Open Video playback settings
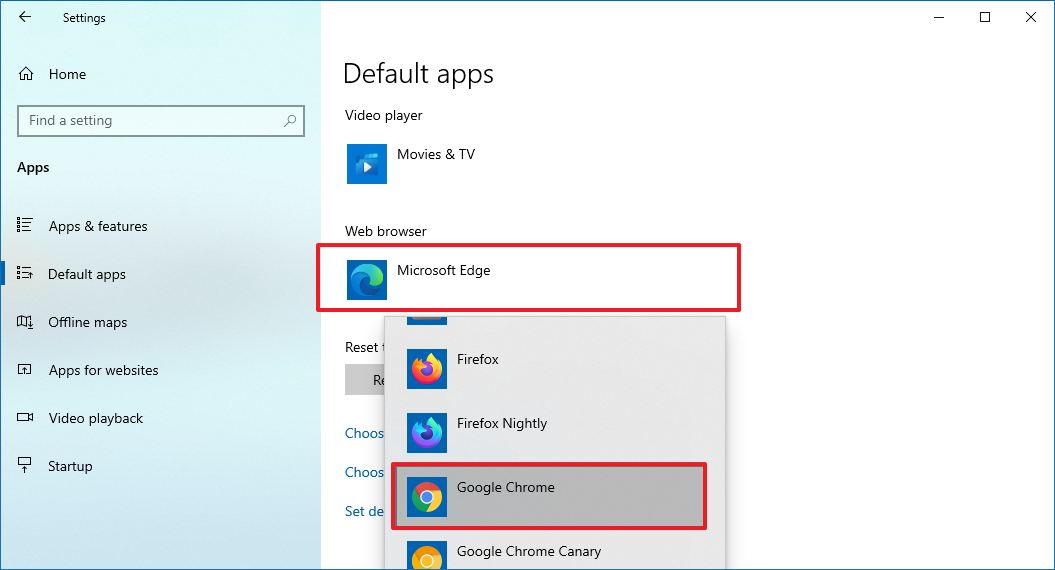Screen dimensions: 1055x570 point(96,418)
